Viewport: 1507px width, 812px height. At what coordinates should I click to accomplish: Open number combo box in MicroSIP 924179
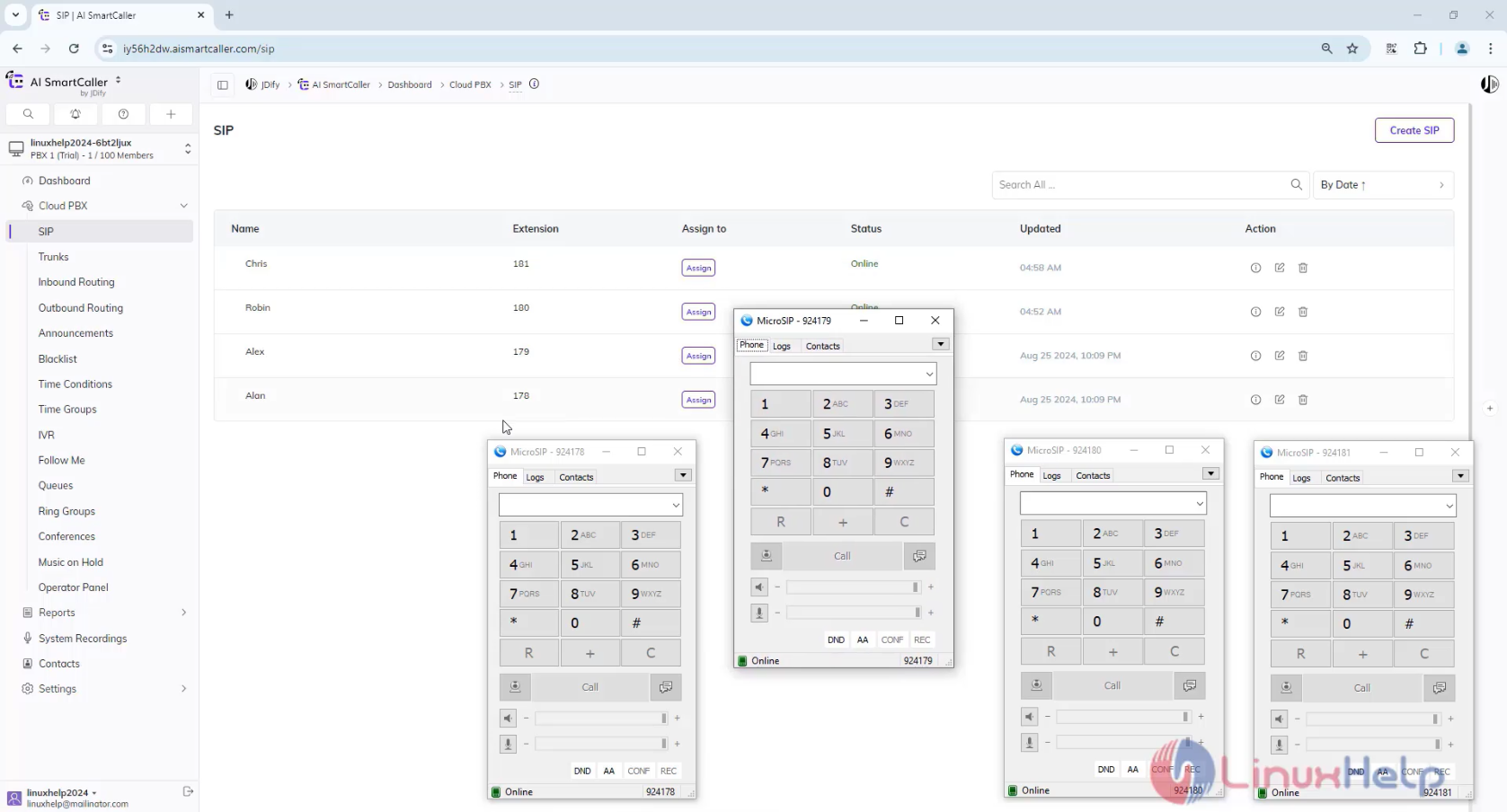click(929, 374)
